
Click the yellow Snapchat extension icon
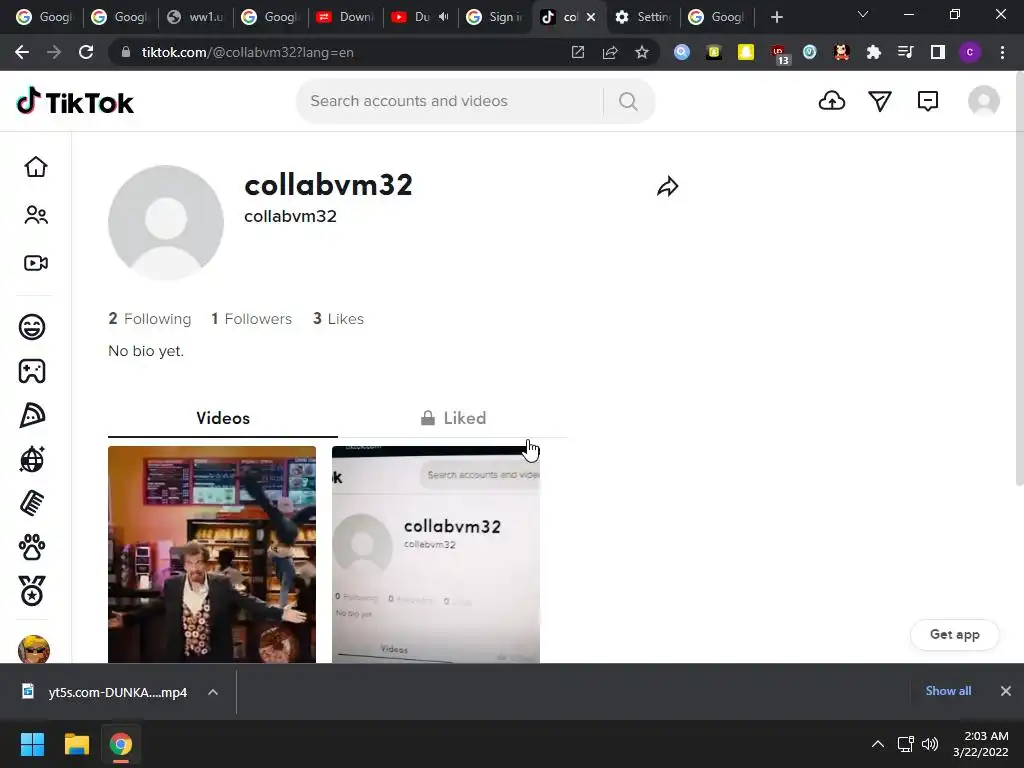click(x=746, y=52)
